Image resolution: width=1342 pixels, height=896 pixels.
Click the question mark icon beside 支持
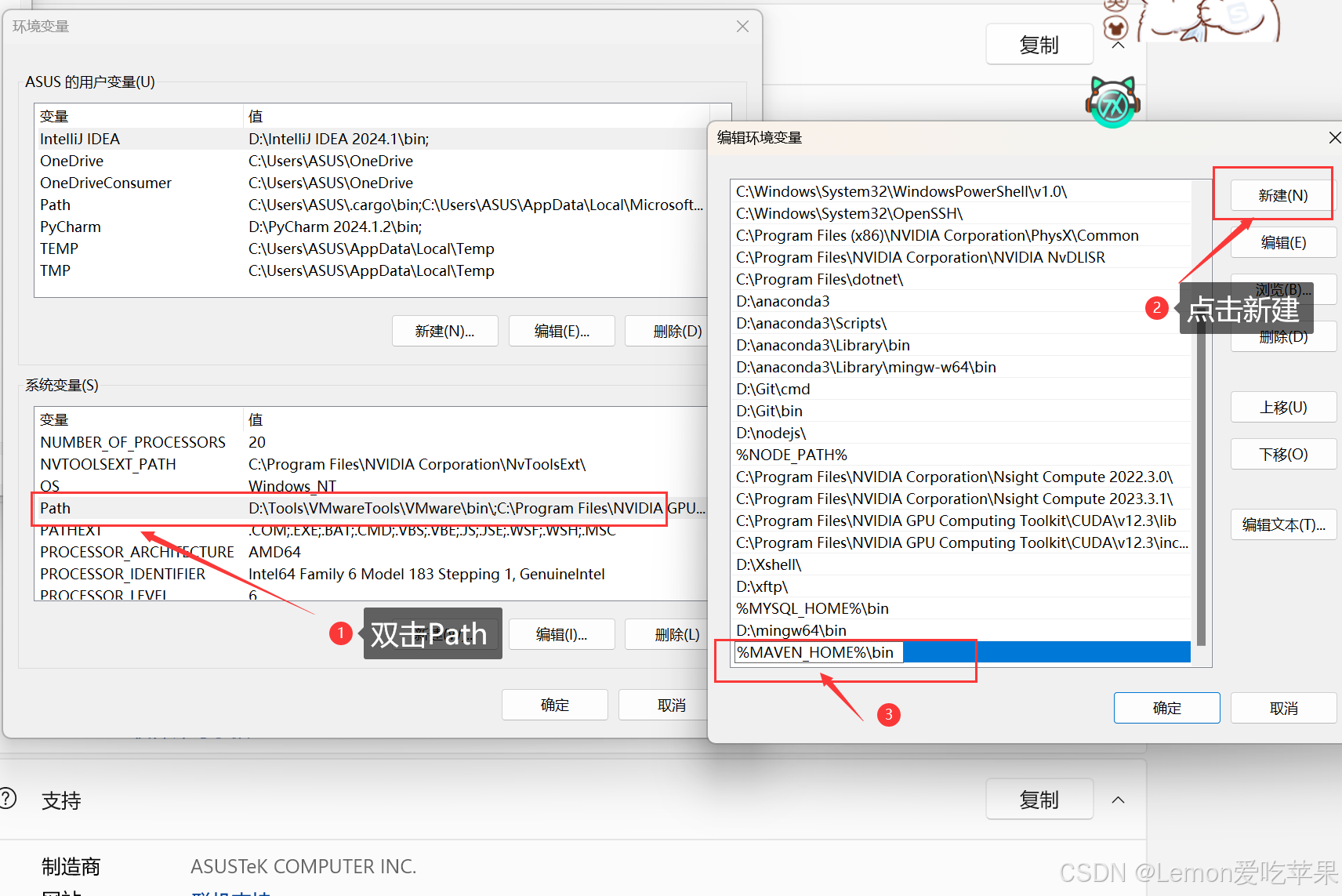7,798
